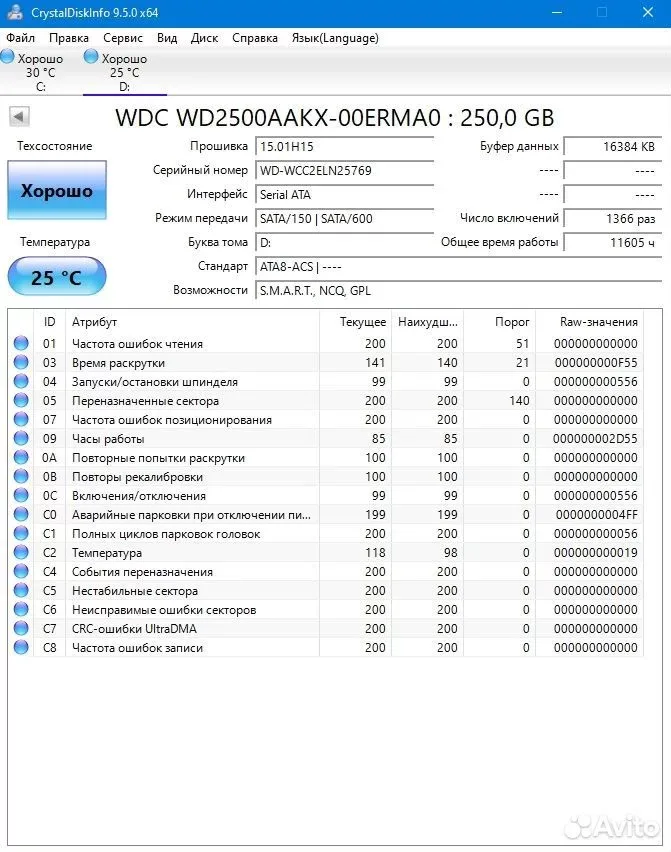Screen dimensions: 671x852
Task: Click raw value 000000000019 in Температура row
Action: [x=595, y=553]
